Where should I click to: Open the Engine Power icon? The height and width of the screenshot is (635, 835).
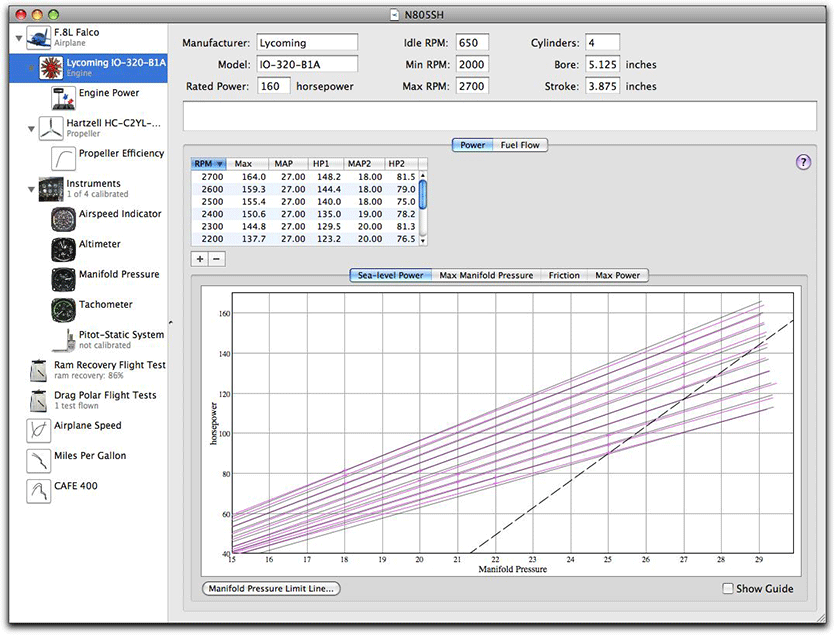tap(63, 98)
